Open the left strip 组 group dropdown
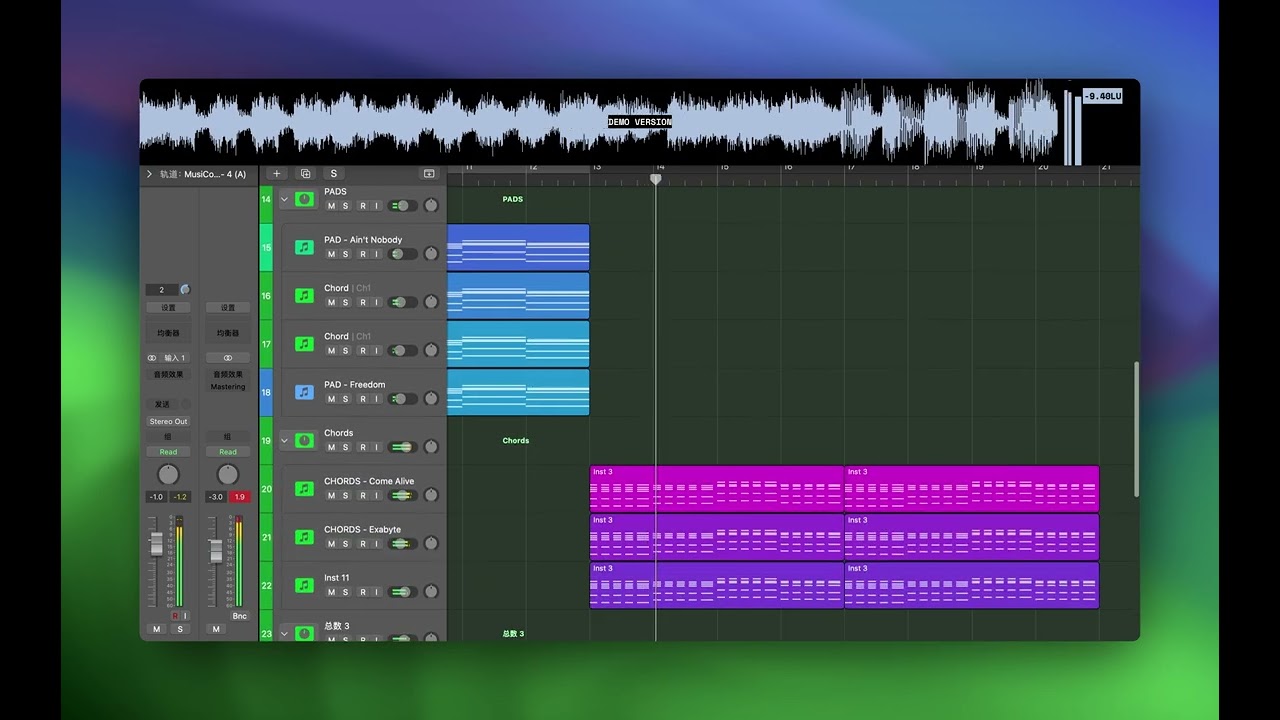 pyautogui.click(x=168, y=437)
